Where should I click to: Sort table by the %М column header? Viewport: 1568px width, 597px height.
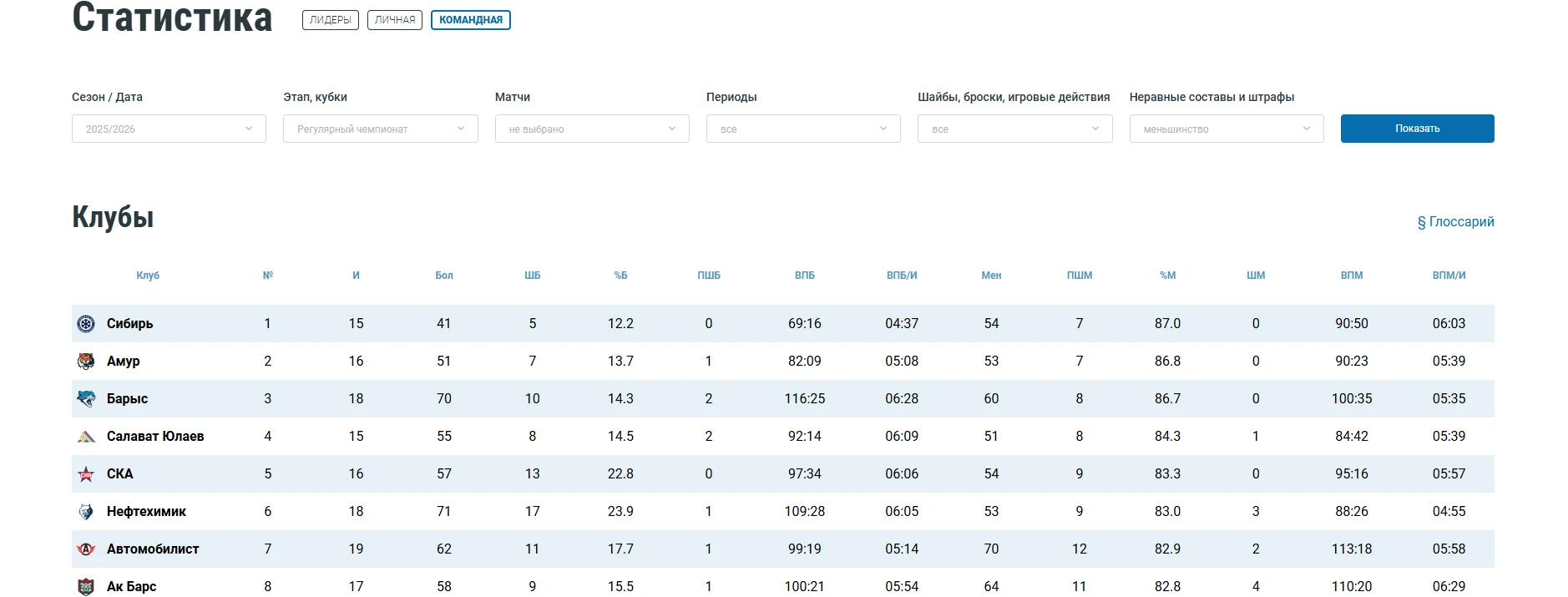pos(1167,276)
